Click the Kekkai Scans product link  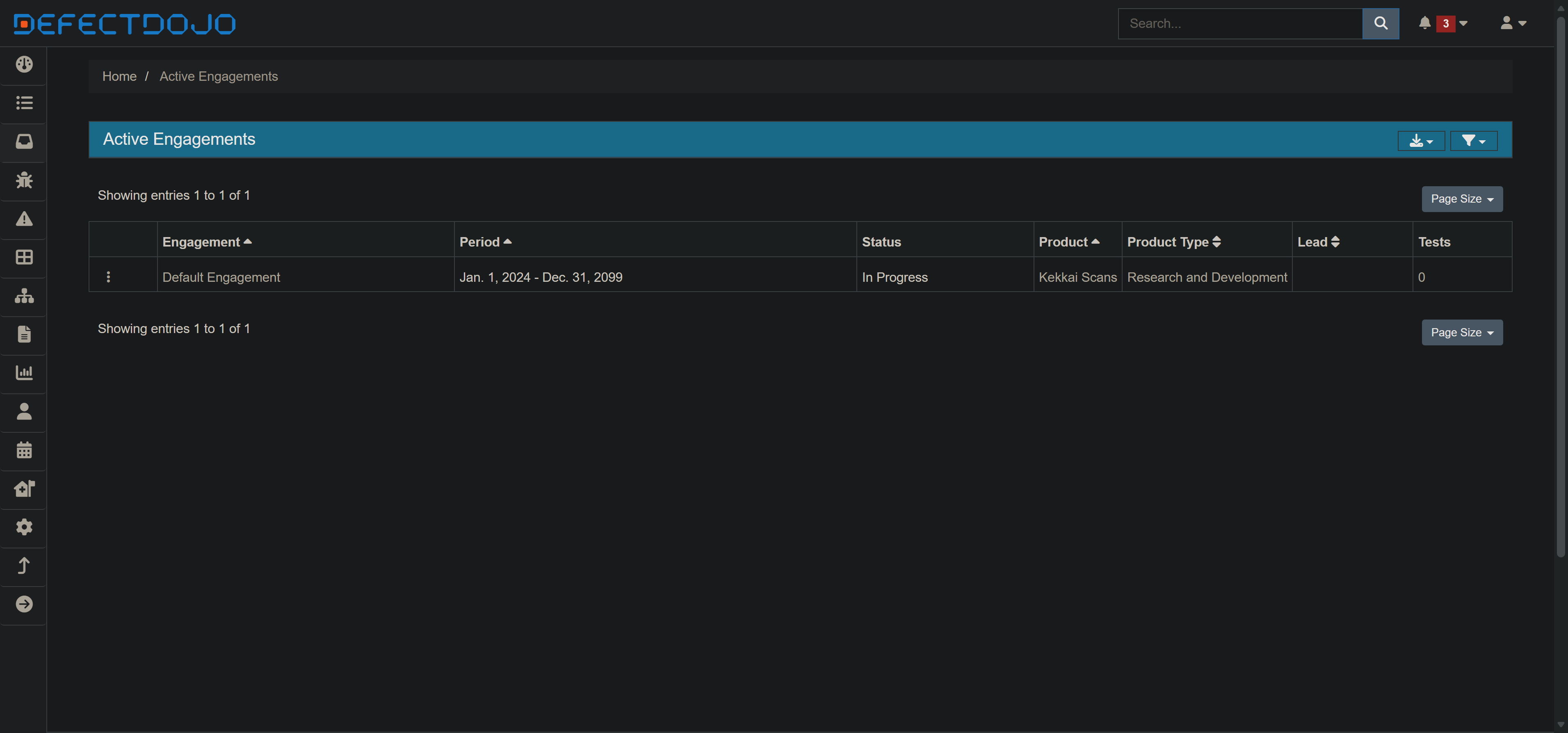pyautogui.click(x=1077, y=277)
